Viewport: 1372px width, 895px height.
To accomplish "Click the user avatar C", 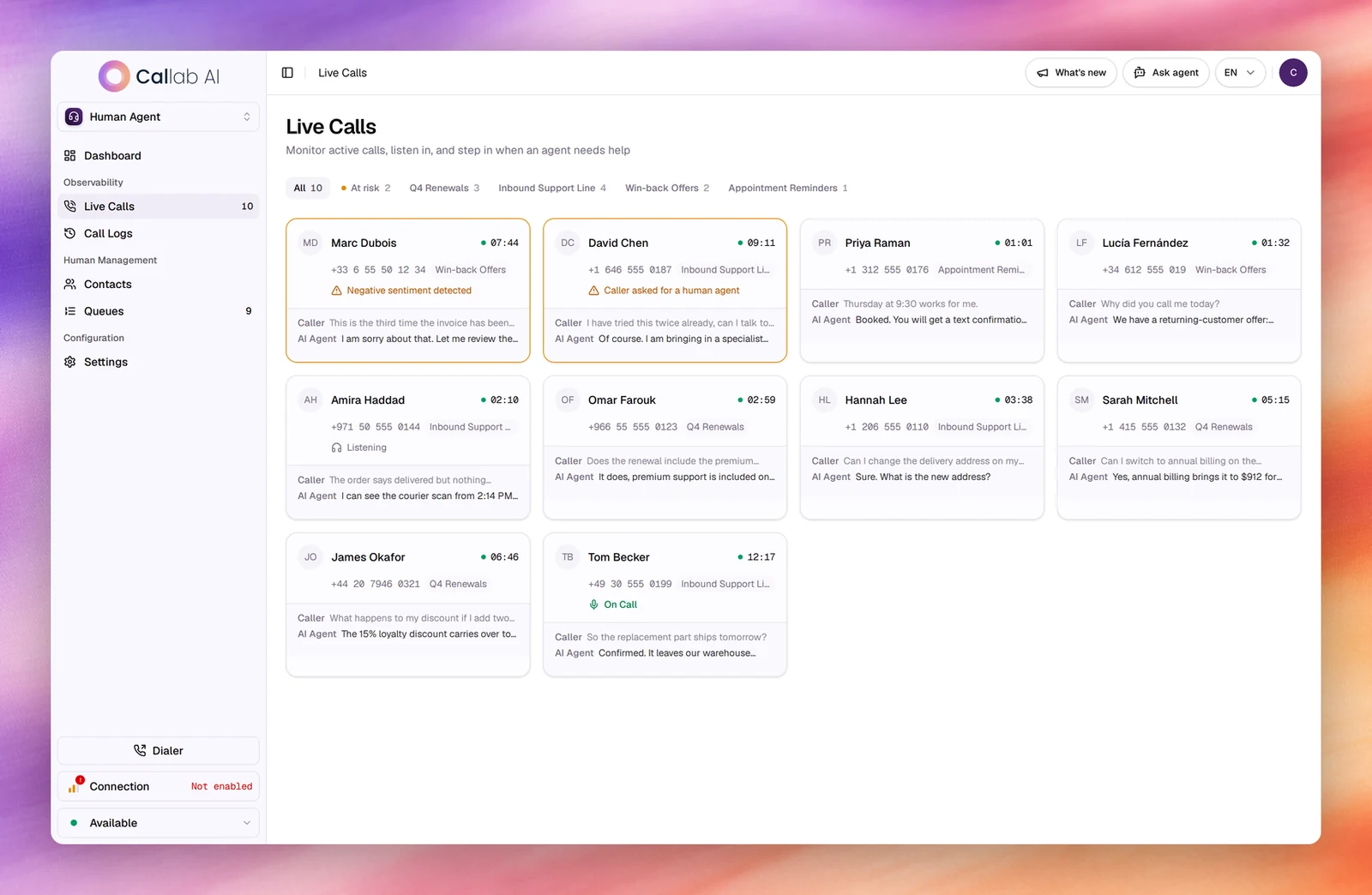I will coord(1293,73).
